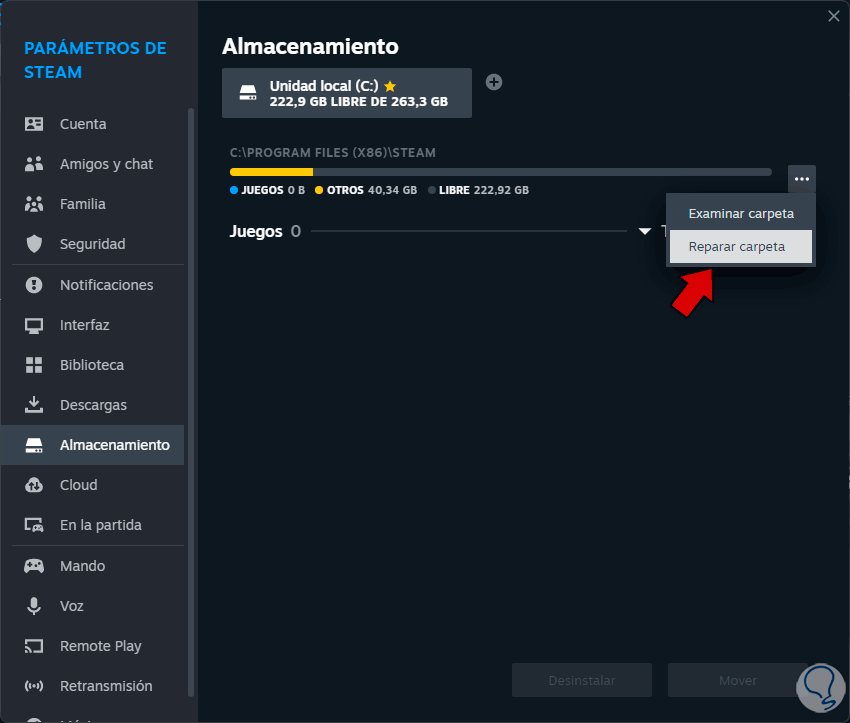The image size is (850, 723).
Task: Select the Interfaz settings section
Action: [93, 325]
